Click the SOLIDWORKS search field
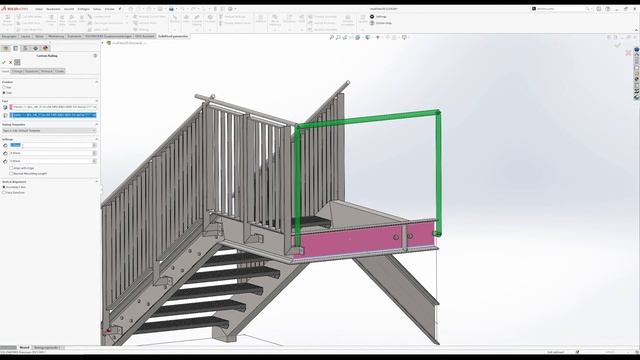This screenshot has height=360, width=640. 562,9
